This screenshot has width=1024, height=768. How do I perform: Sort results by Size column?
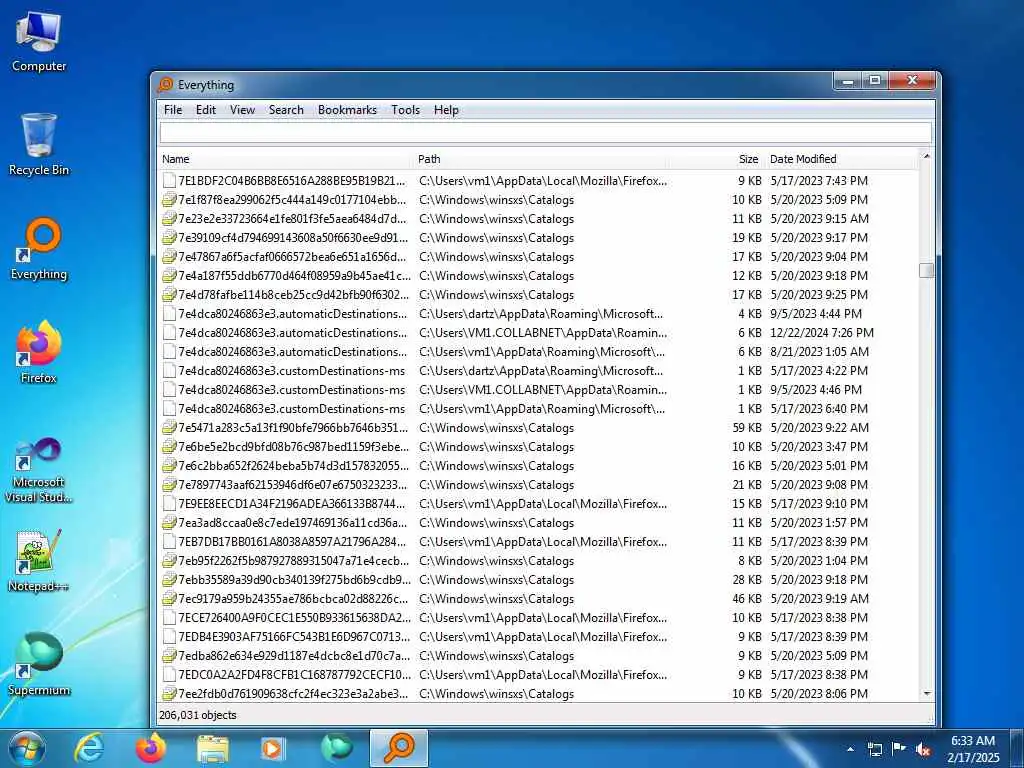[716, 159]
